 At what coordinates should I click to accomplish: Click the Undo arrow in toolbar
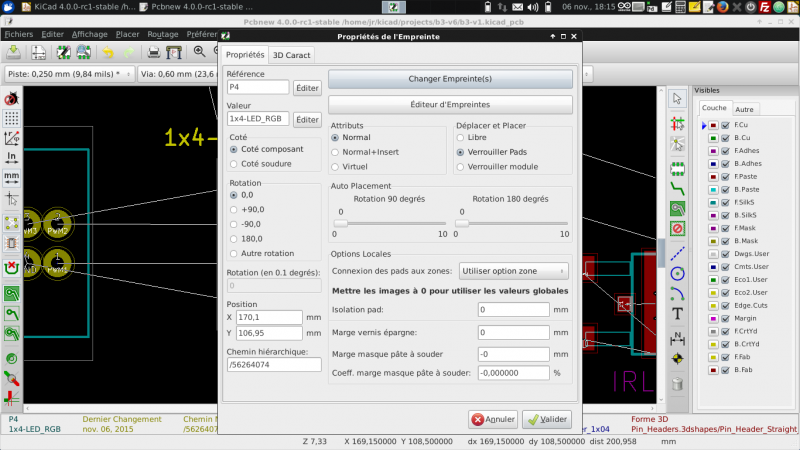point(108,52)
